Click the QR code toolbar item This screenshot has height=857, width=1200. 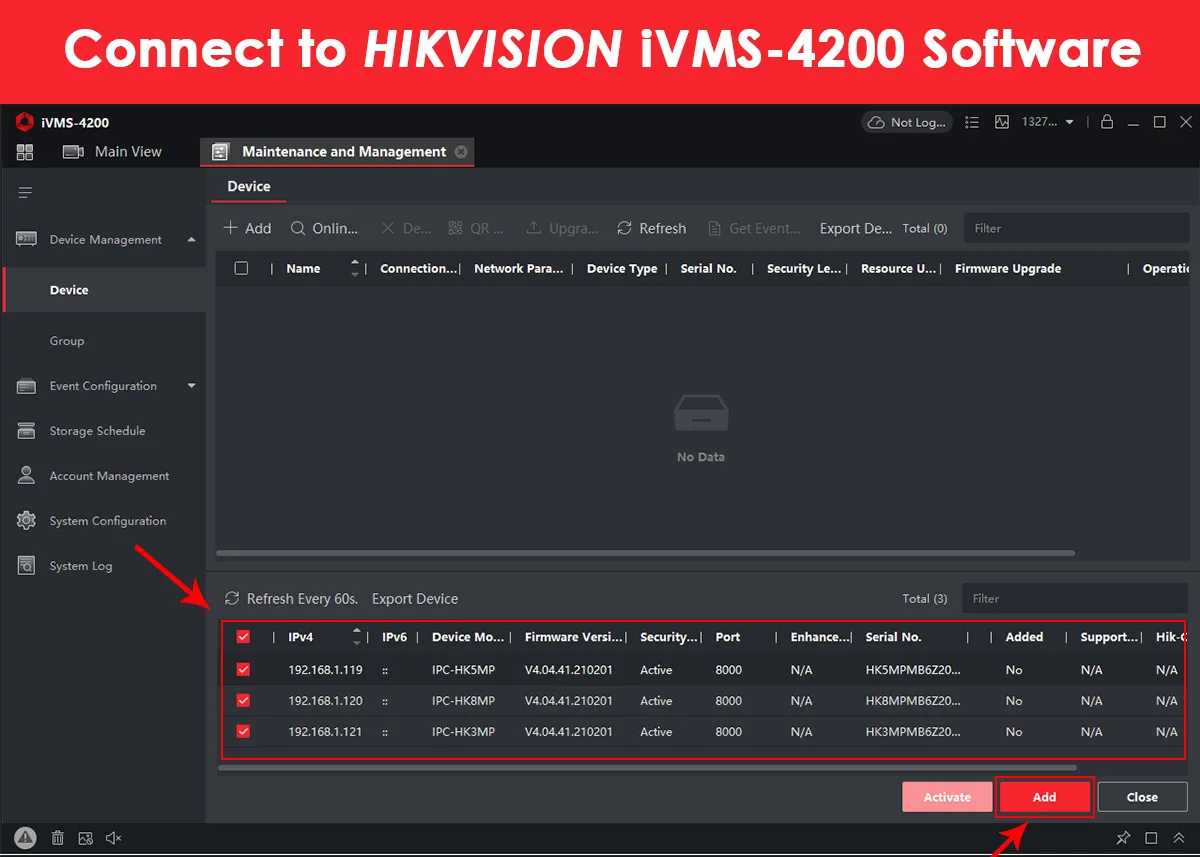[476, 228]
